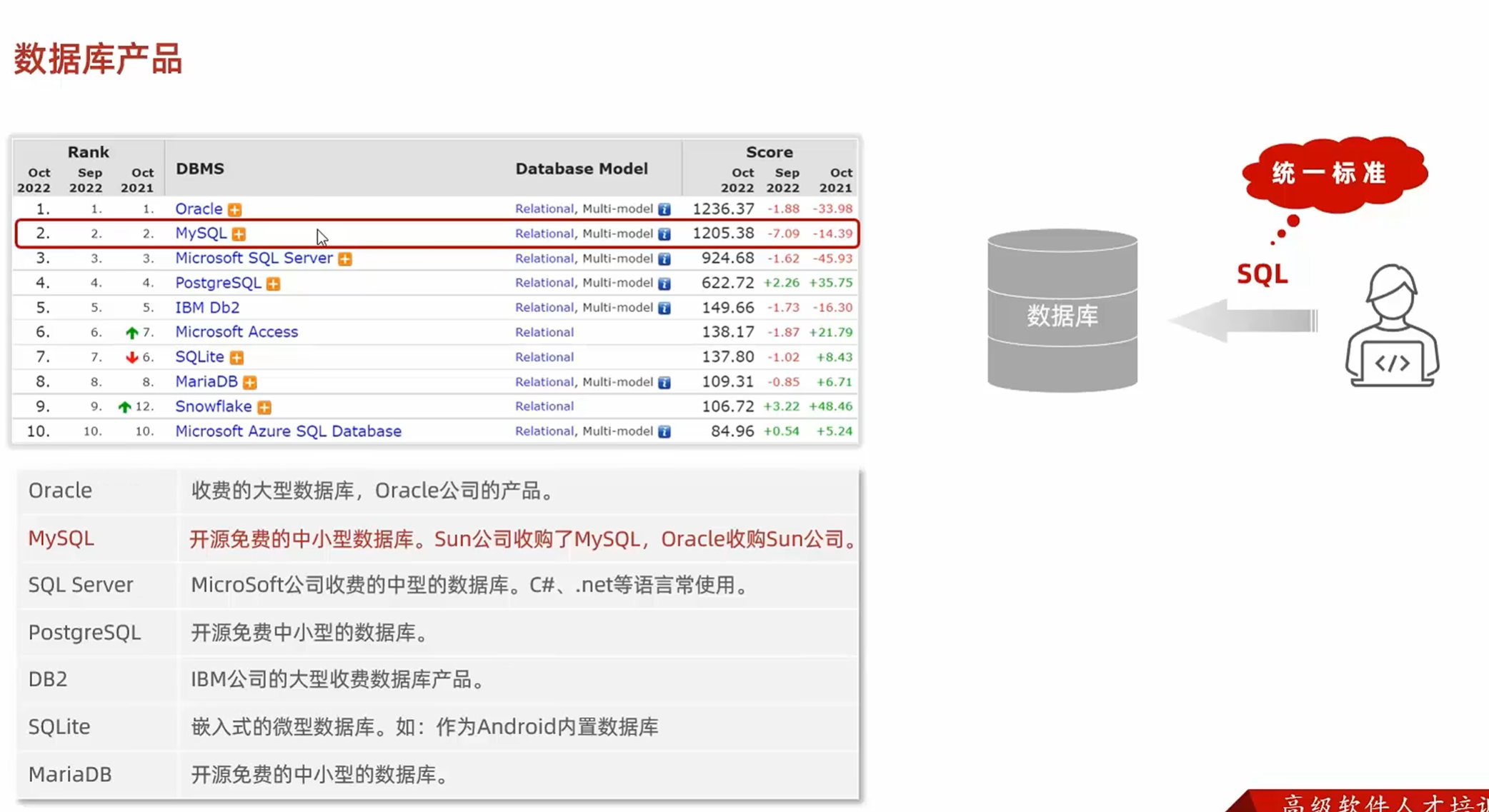Click the Relational link in Snowflake's row
The image size is (1489, 812).
pos(544,406)
